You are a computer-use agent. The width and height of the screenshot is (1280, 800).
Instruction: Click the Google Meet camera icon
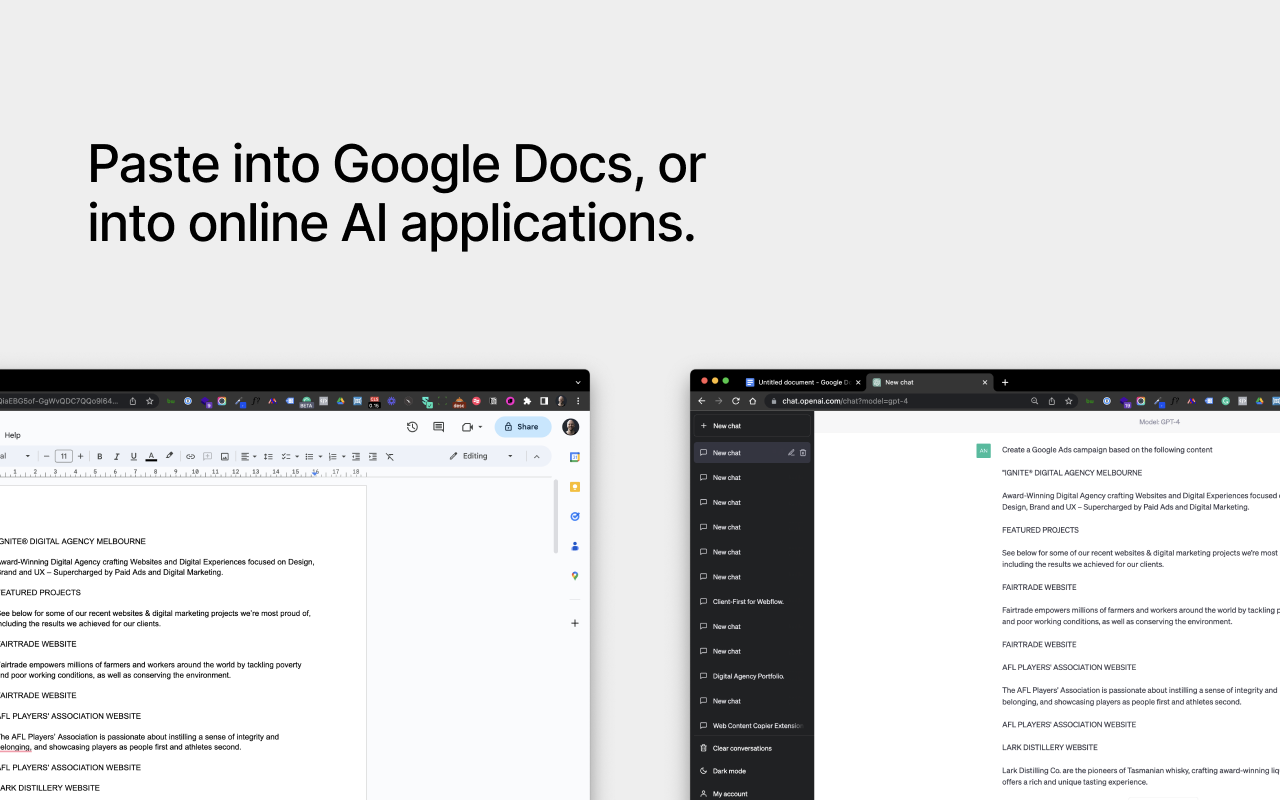[x=467, y=427]
